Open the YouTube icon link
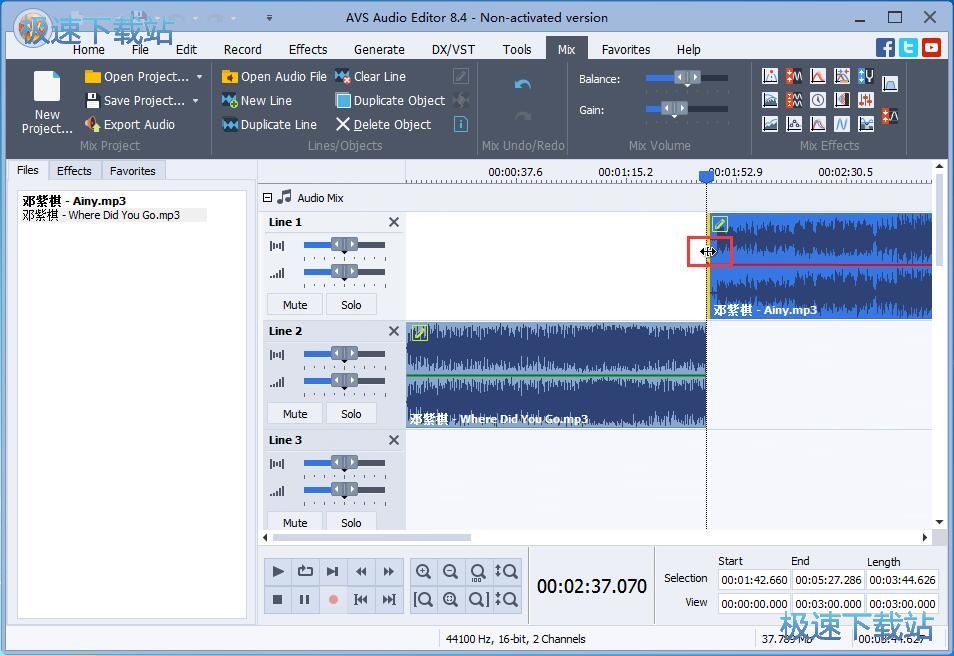Image resolution: width=954 pixels, height=656 pixels. pyautogui.click(x=931, y=47)
